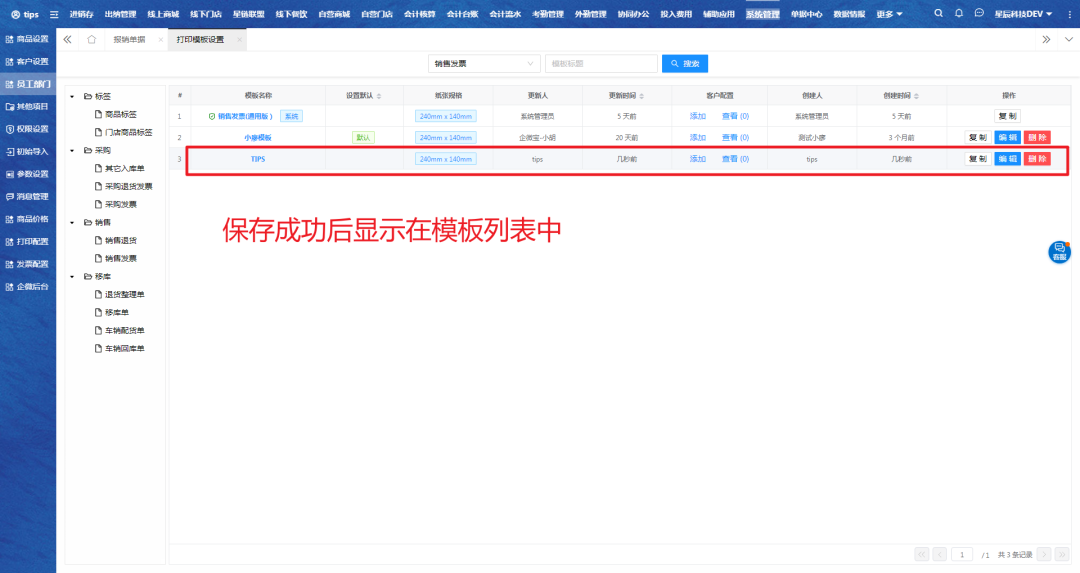Screen dimensions: 1080x573
Task: Click the search magnifier icon in top bar
Action: (938, 14)
